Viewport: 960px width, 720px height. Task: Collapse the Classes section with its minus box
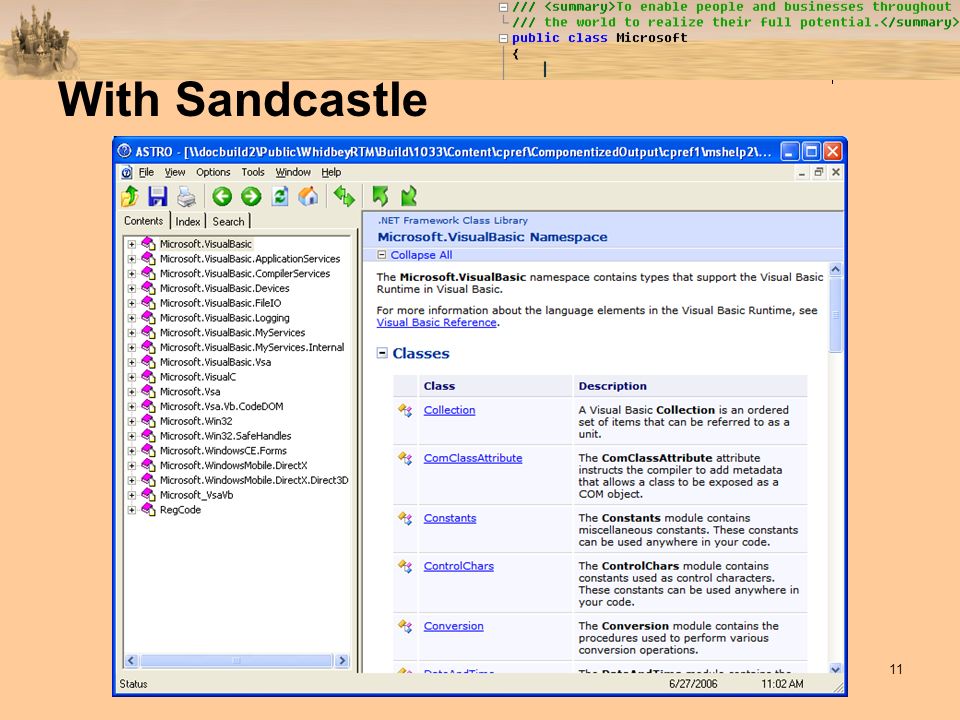tap(382, 353)
